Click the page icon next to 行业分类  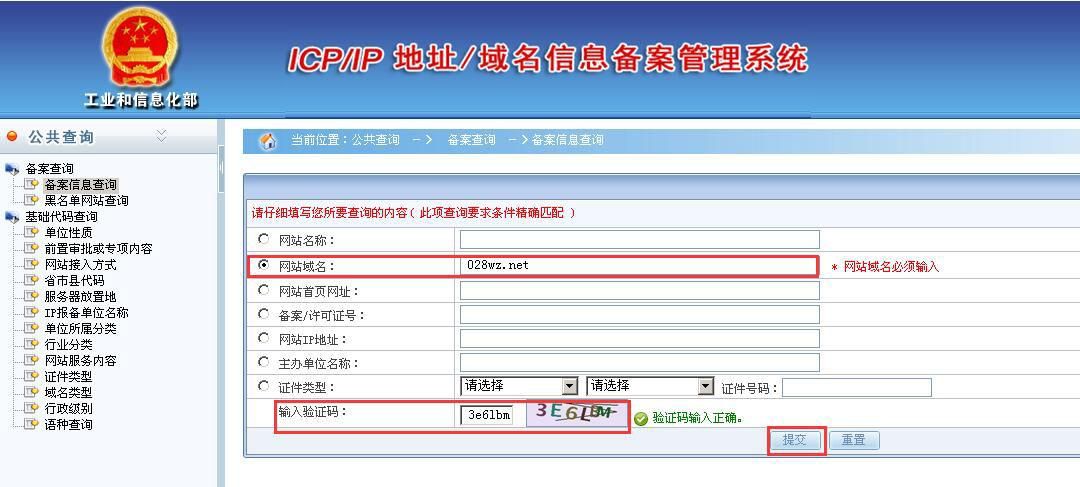[32, 344]
